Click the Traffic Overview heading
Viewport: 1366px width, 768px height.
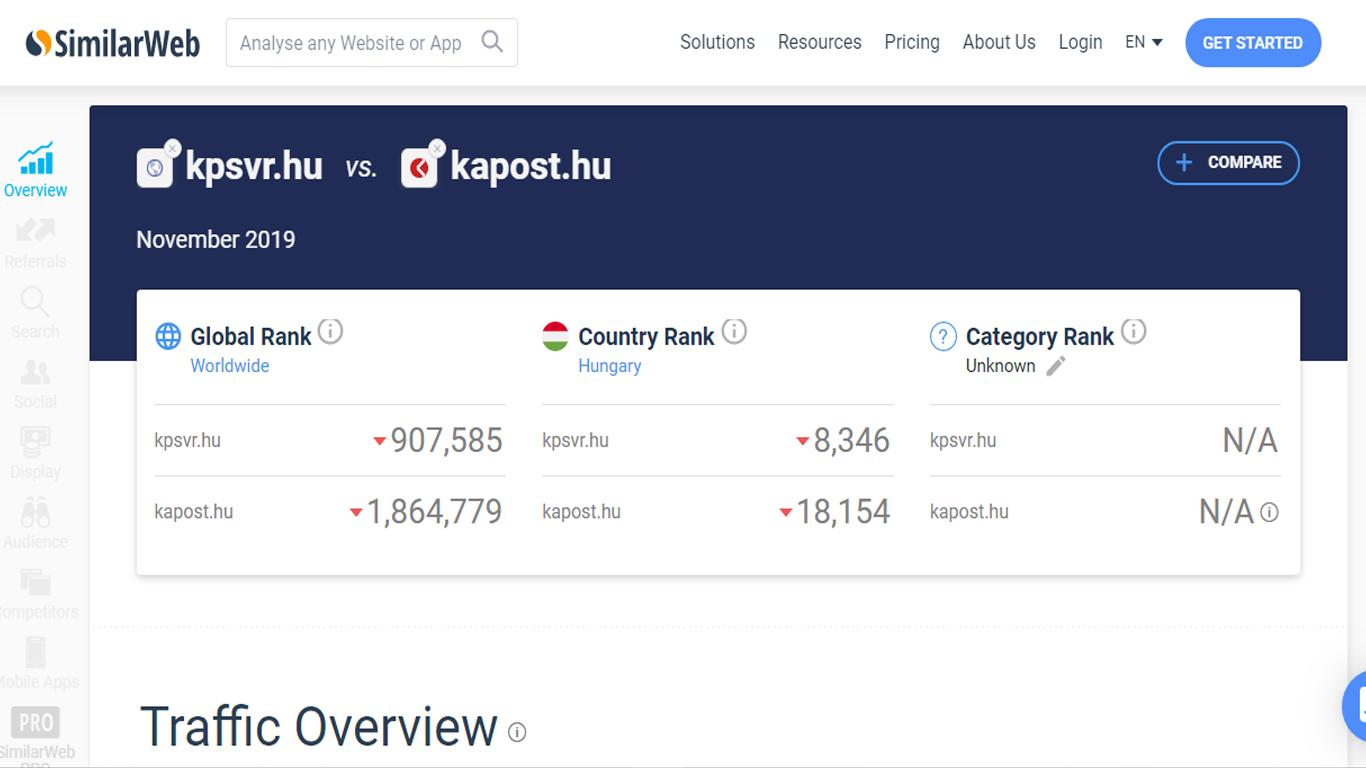(x=319, y=727)
